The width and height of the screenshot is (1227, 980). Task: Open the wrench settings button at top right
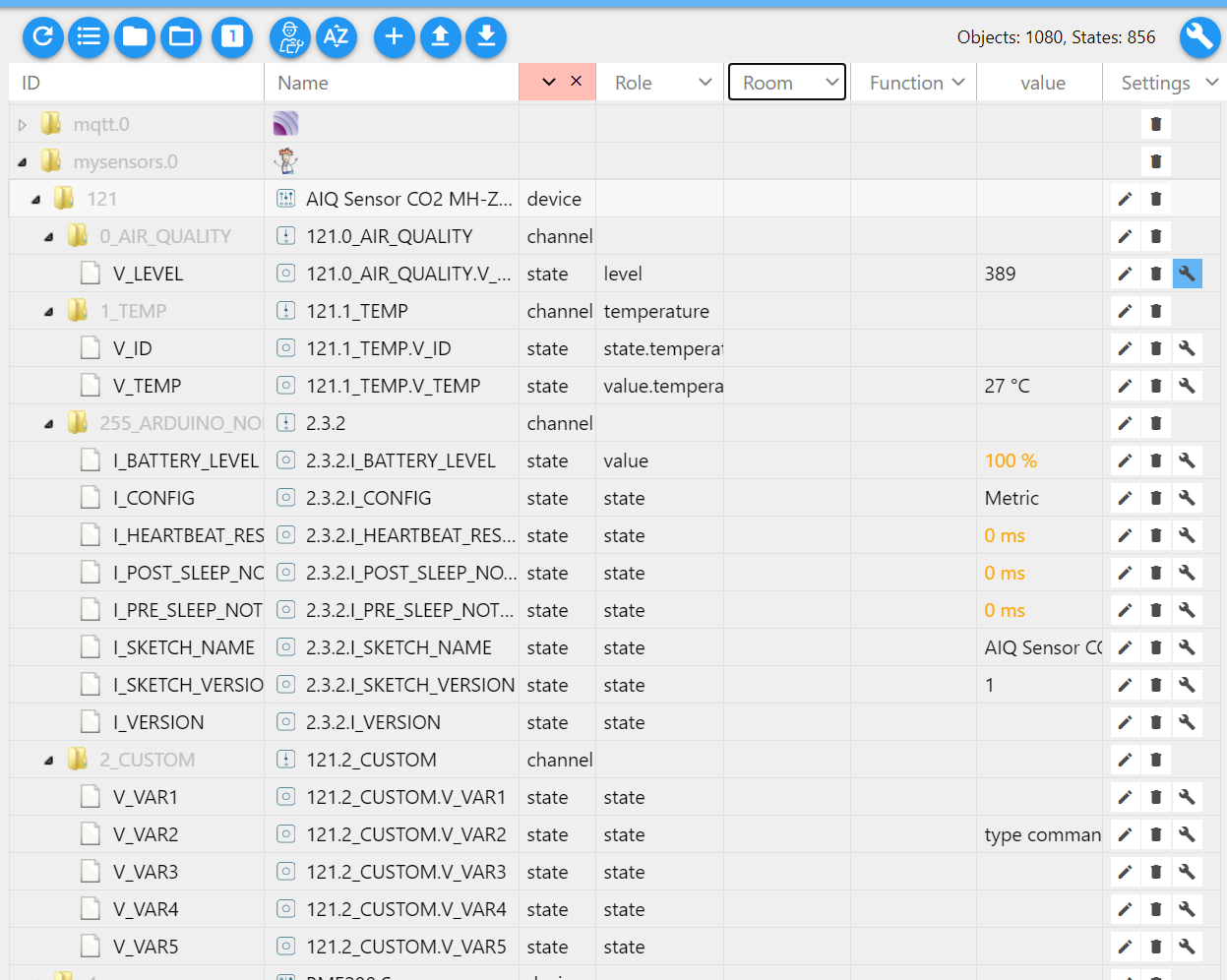(1198, 37)
